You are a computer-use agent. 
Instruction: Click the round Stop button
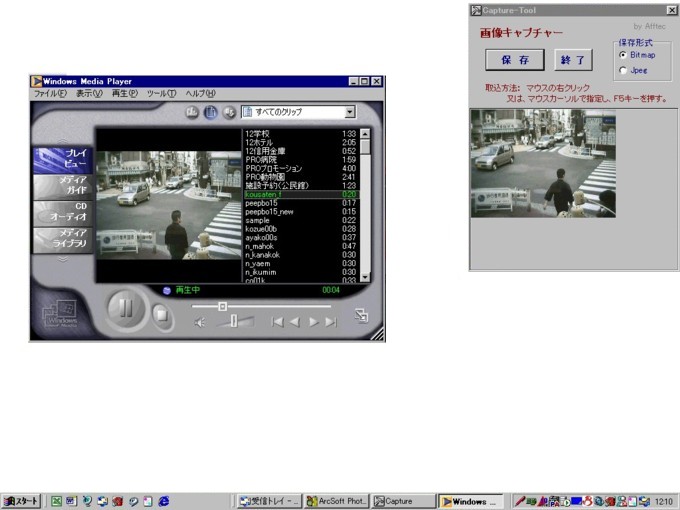[162, 314]
